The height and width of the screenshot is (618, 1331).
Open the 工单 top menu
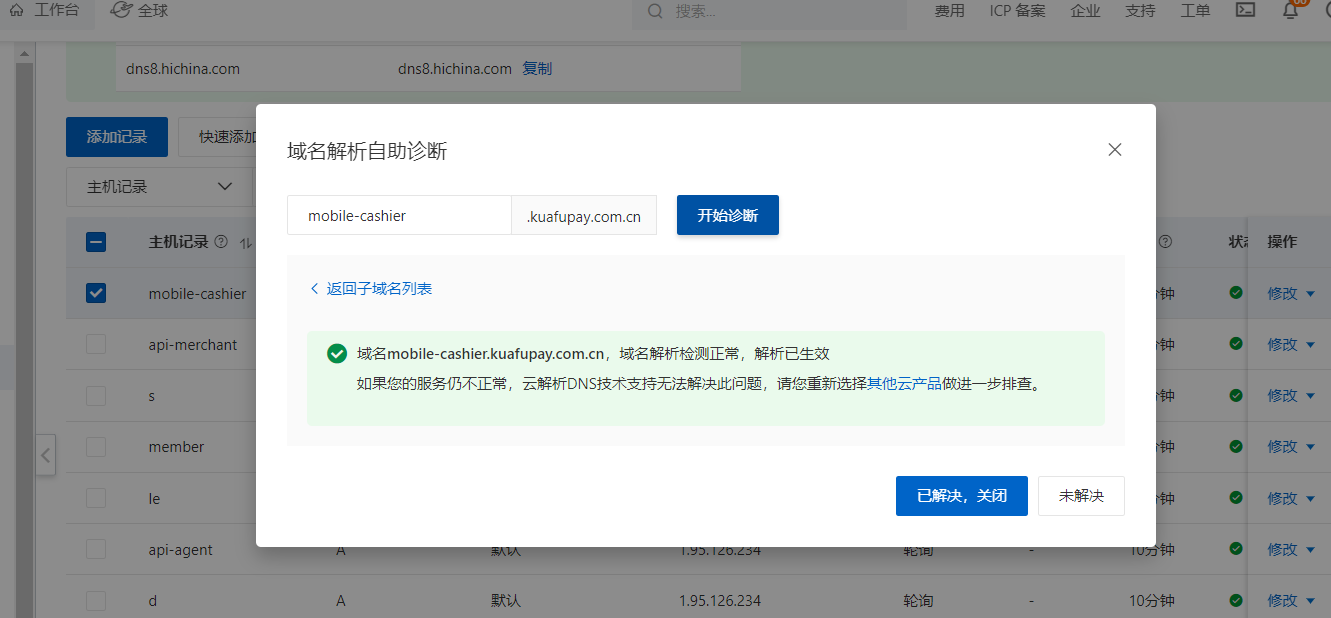click(x=1195, y=11)
